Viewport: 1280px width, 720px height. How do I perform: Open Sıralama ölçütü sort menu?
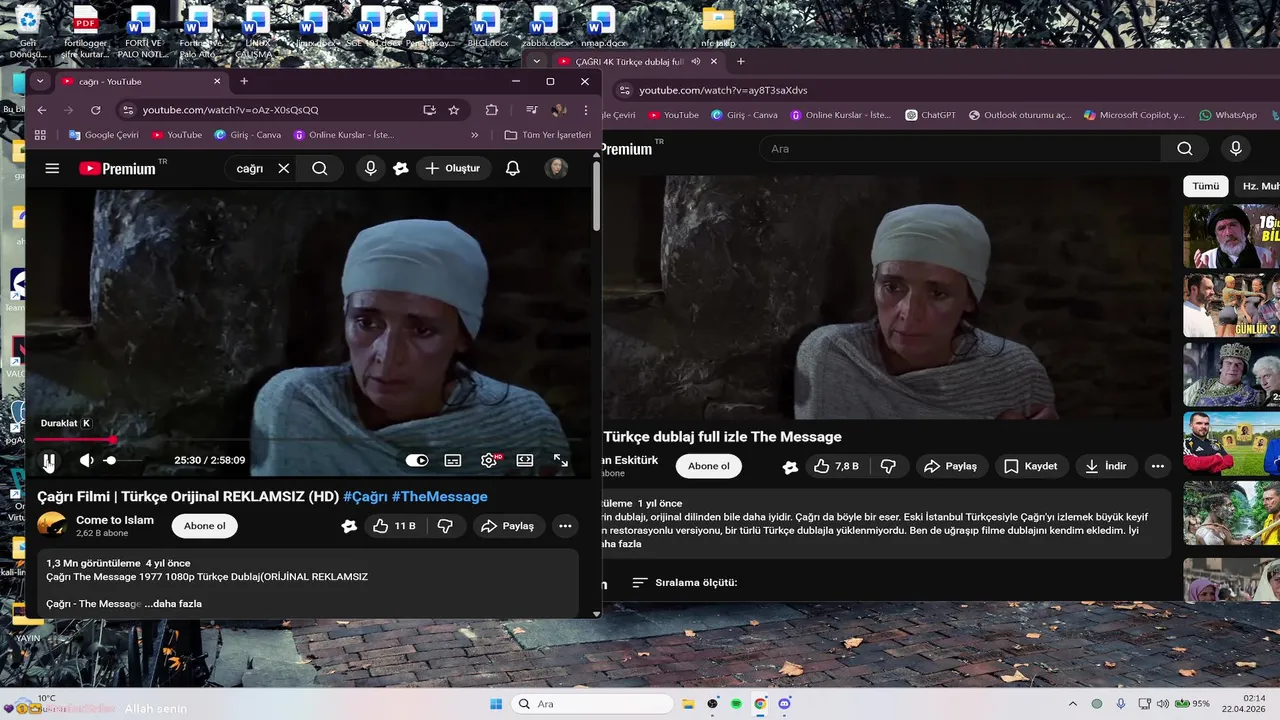(x=685, y=582)
